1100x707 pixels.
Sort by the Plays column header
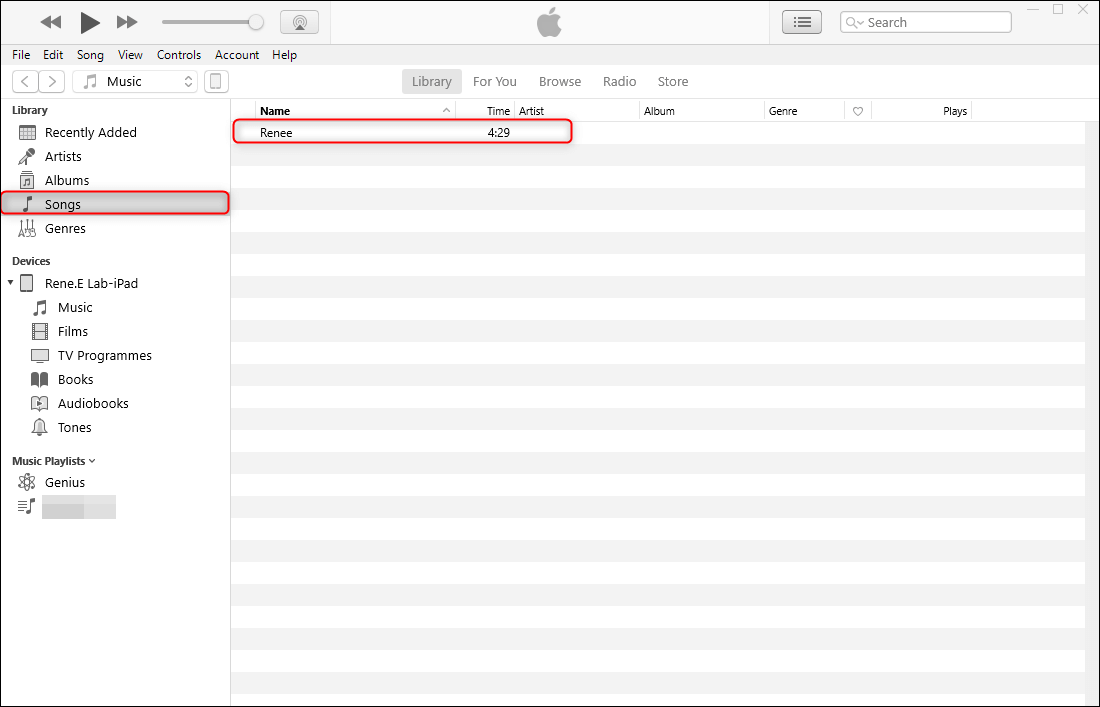tap(922, 111)
